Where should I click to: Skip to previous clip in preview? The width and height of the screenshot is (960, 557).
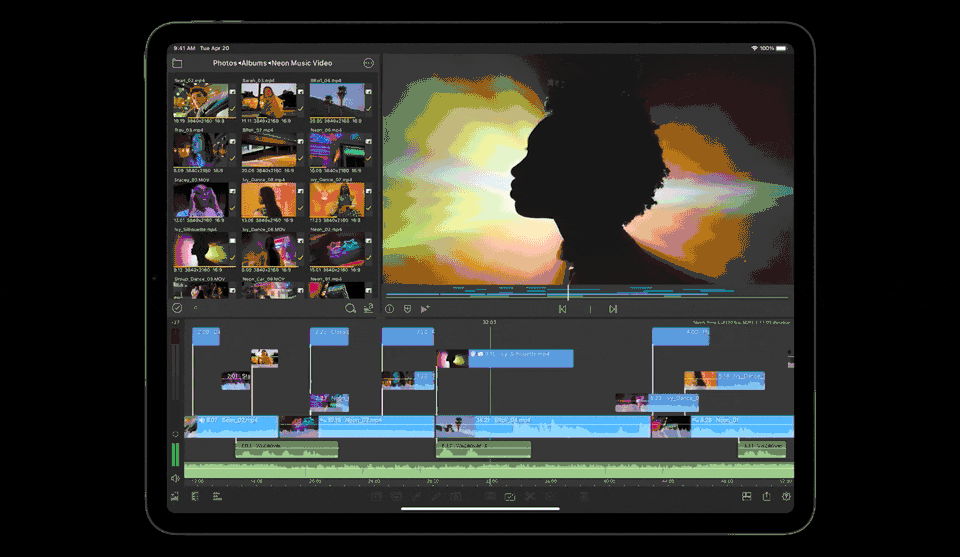[562, 309]
